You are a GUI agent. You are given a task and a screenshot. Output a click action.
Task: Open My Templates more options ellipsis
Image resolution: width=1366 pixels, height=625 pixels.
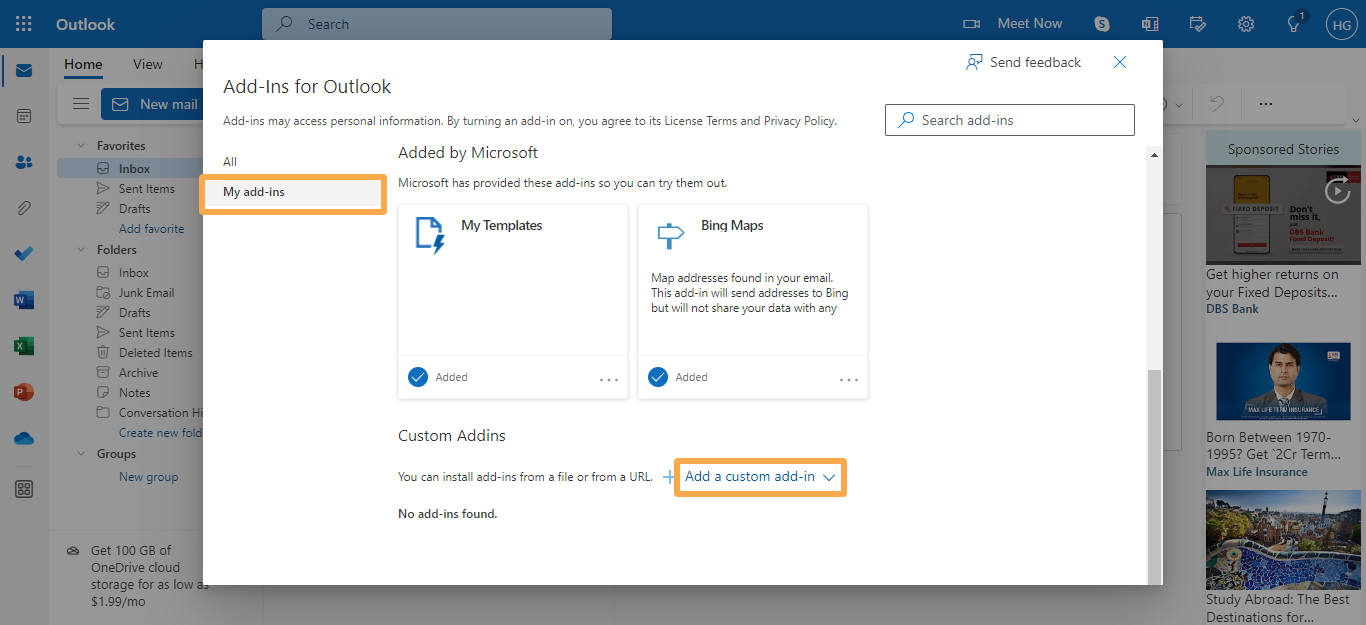(609, 379)
